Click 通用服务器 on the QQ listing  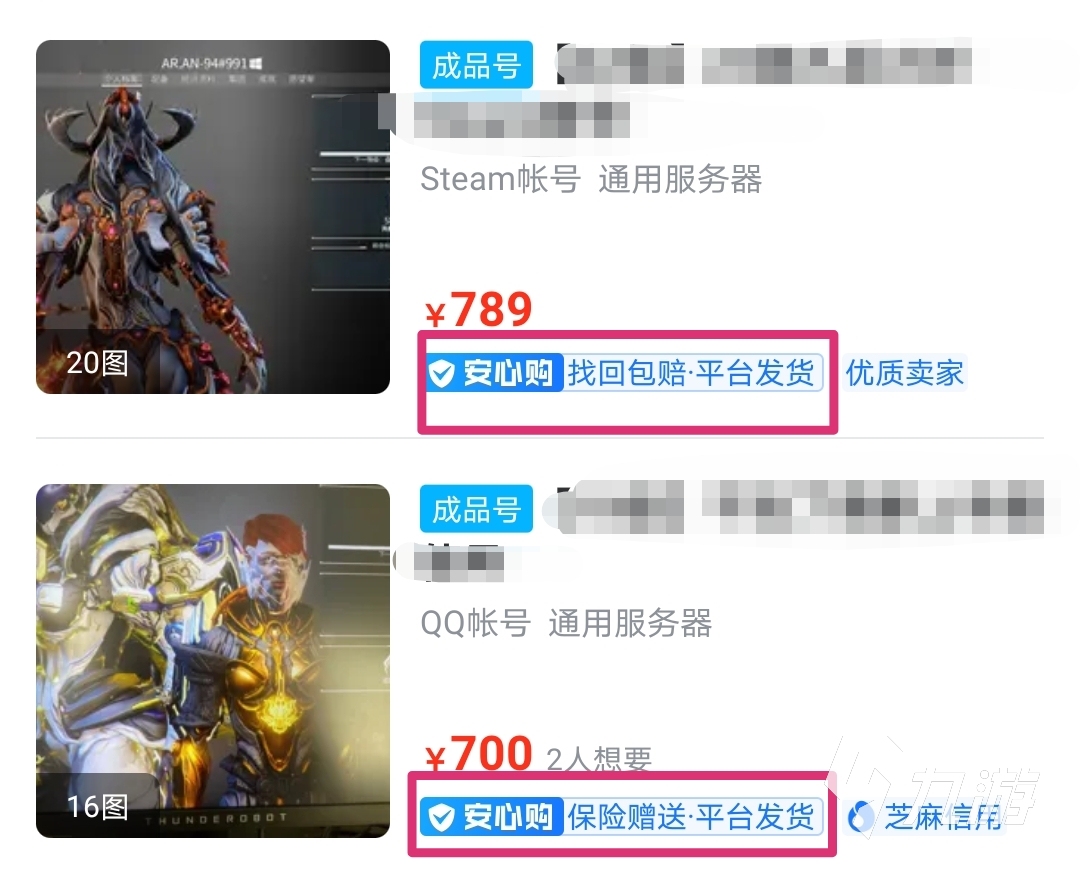[630, 623]
